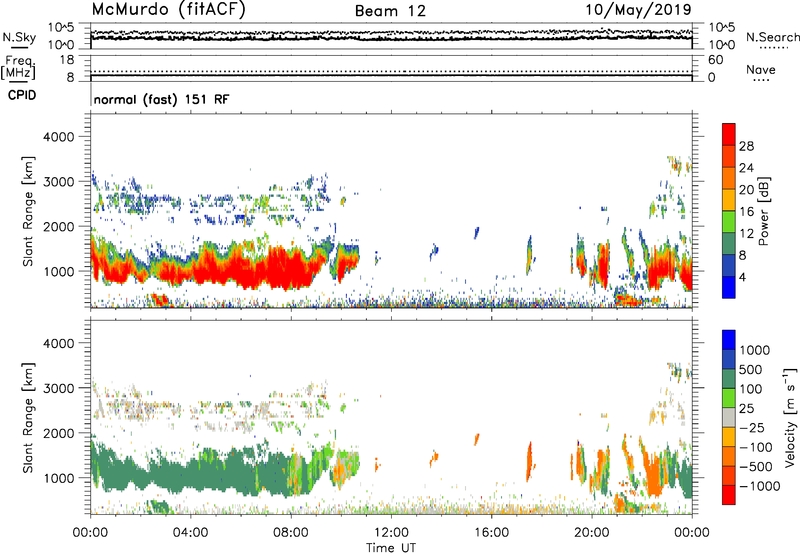This screenshot has width=800, height=554.
Task: Click the power colorbar 28 tick label
Action: tap(746, 146)
